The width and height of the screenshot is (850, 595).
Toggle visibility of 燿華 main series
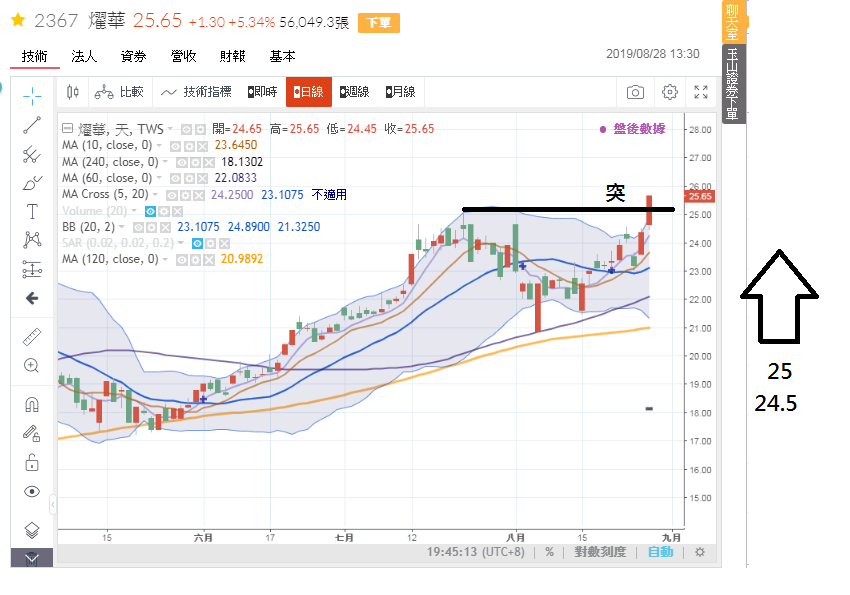186,130
